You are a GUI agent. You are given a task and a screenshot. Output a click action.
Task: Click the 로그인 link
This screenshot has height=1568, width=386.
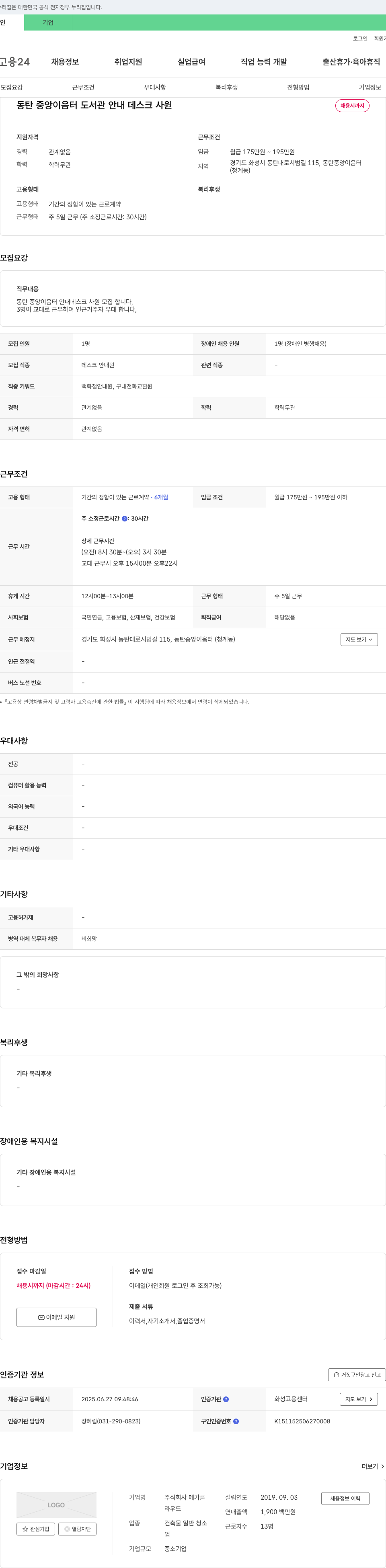click(360, 38)
